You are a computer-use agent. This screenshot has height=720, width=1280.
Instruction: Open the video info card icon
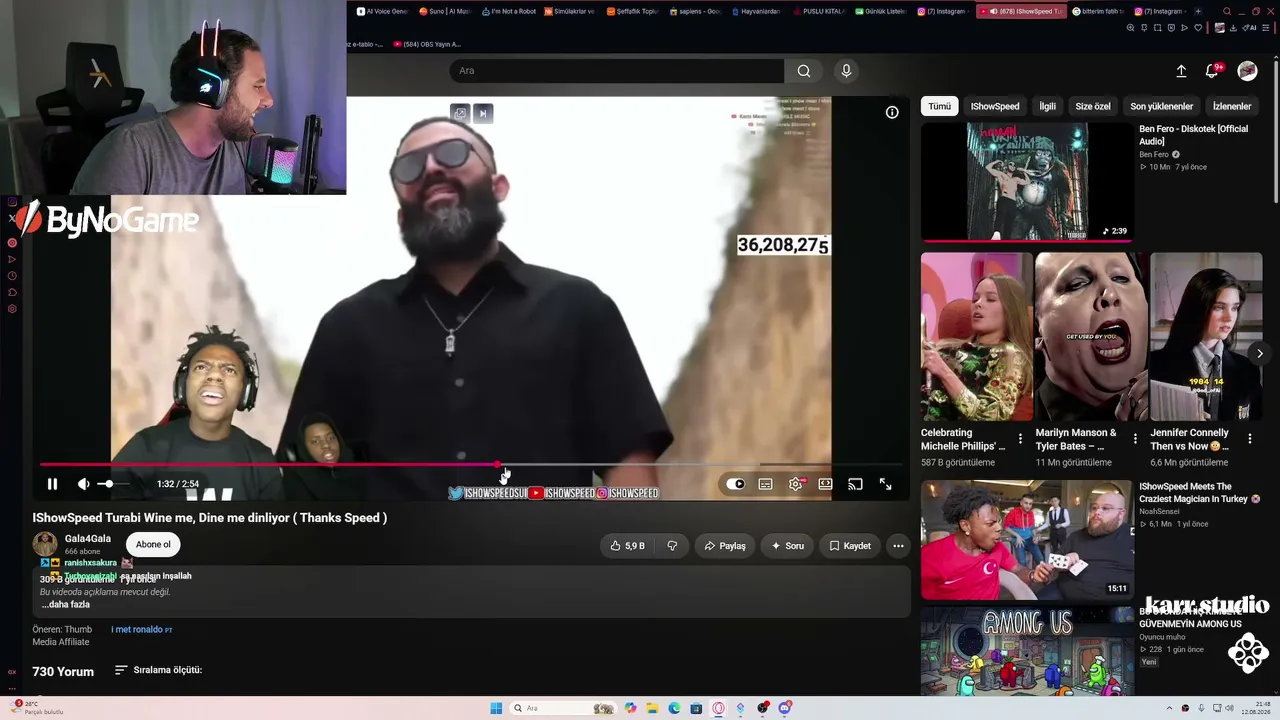tap(892, 112)
